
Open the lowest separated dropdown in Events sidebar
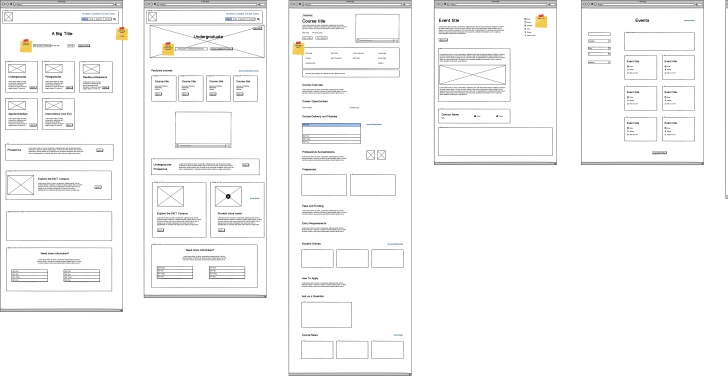(599, 62)
